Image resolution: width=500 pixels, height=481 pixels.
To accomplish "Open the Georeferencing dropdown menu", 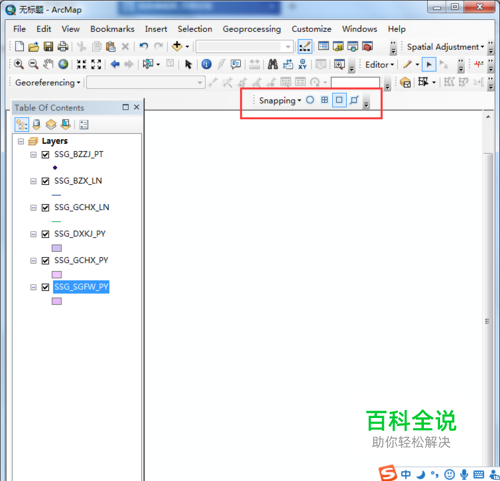I will pyautogui.click(x=48, y=82).
